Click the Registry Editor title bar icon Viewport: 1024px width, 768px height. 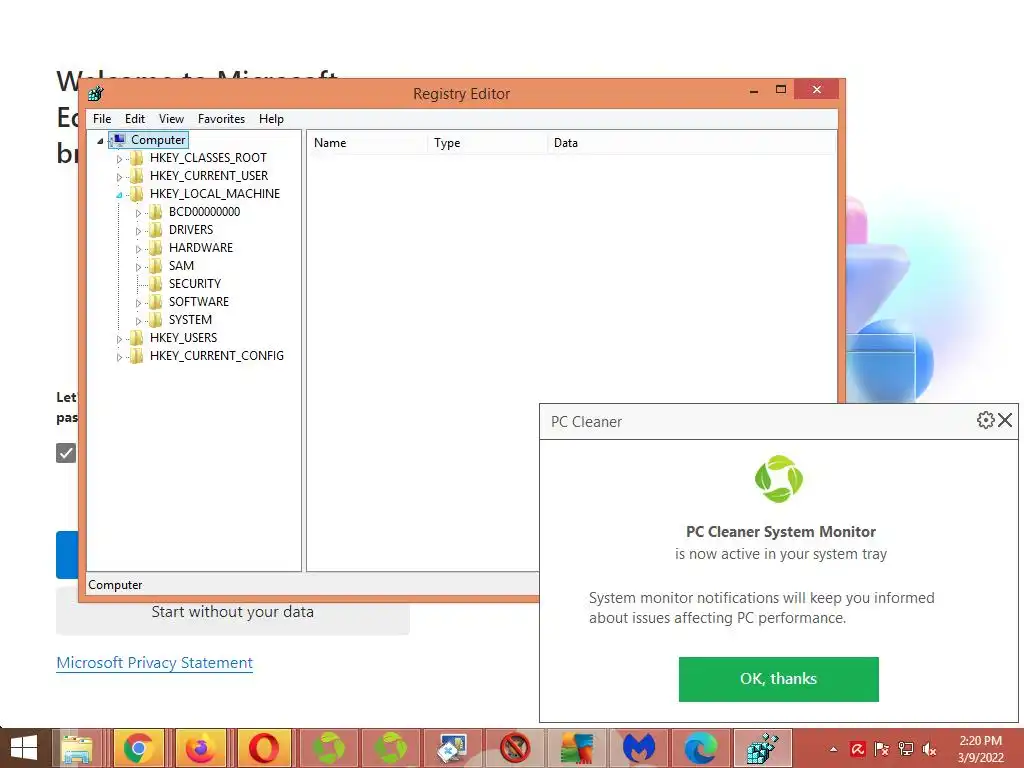click(96, 93)
